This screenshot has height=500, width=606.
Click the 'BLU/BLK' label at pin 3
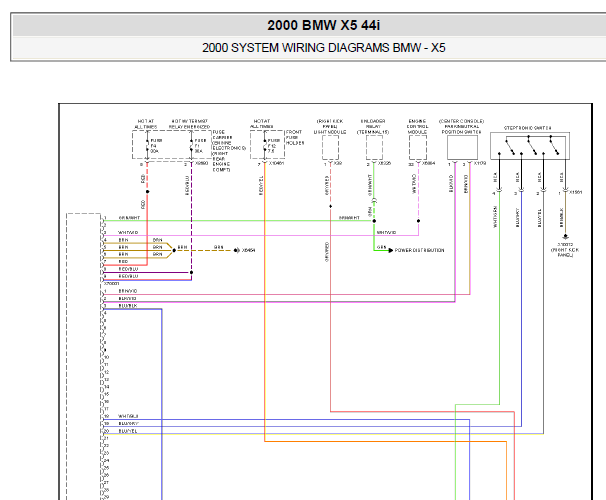point(128,306)
